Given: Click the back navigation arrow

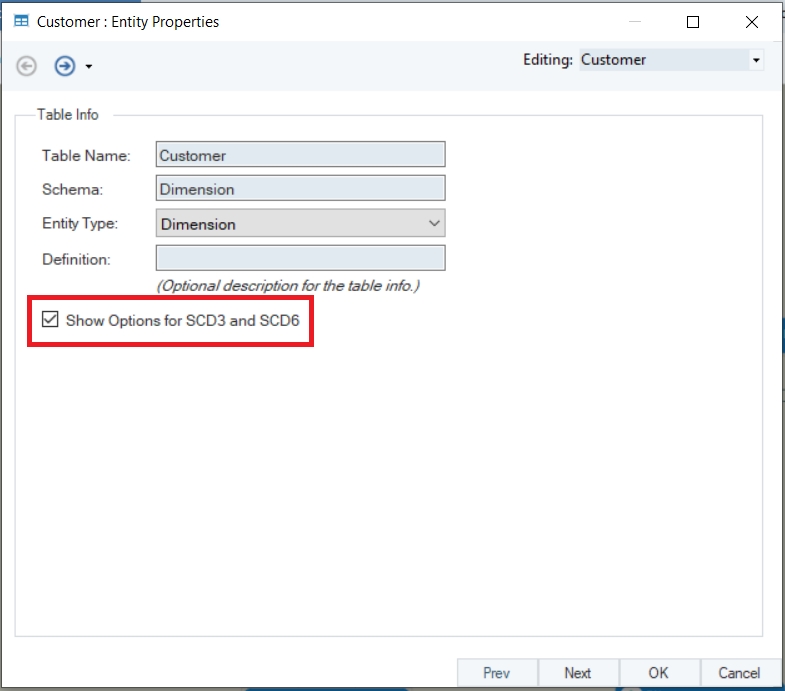Looking at the screenshot, I should click(27, 66).
